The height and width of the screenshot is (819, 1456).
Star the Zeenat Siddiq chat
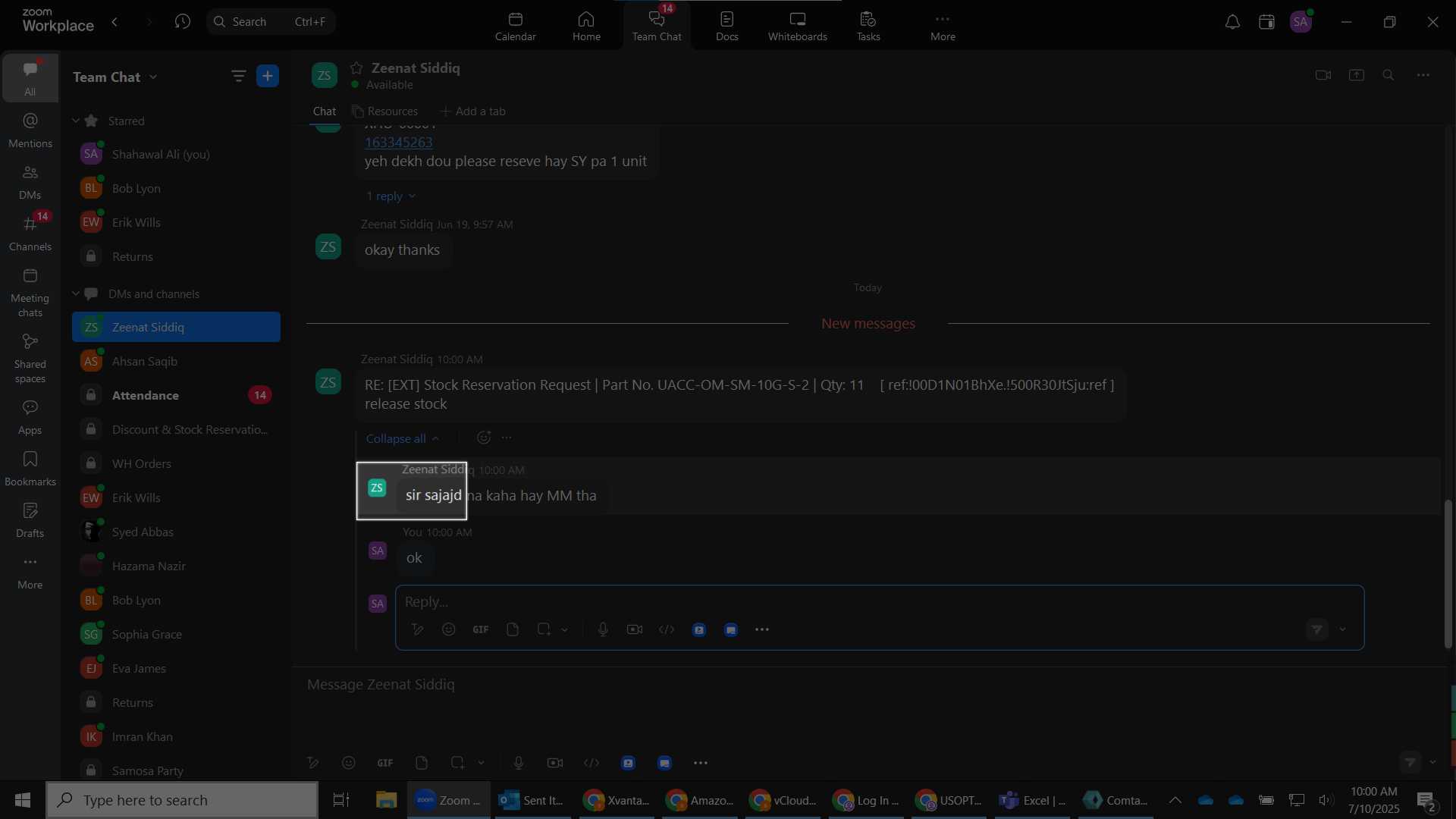click(356, 68)
